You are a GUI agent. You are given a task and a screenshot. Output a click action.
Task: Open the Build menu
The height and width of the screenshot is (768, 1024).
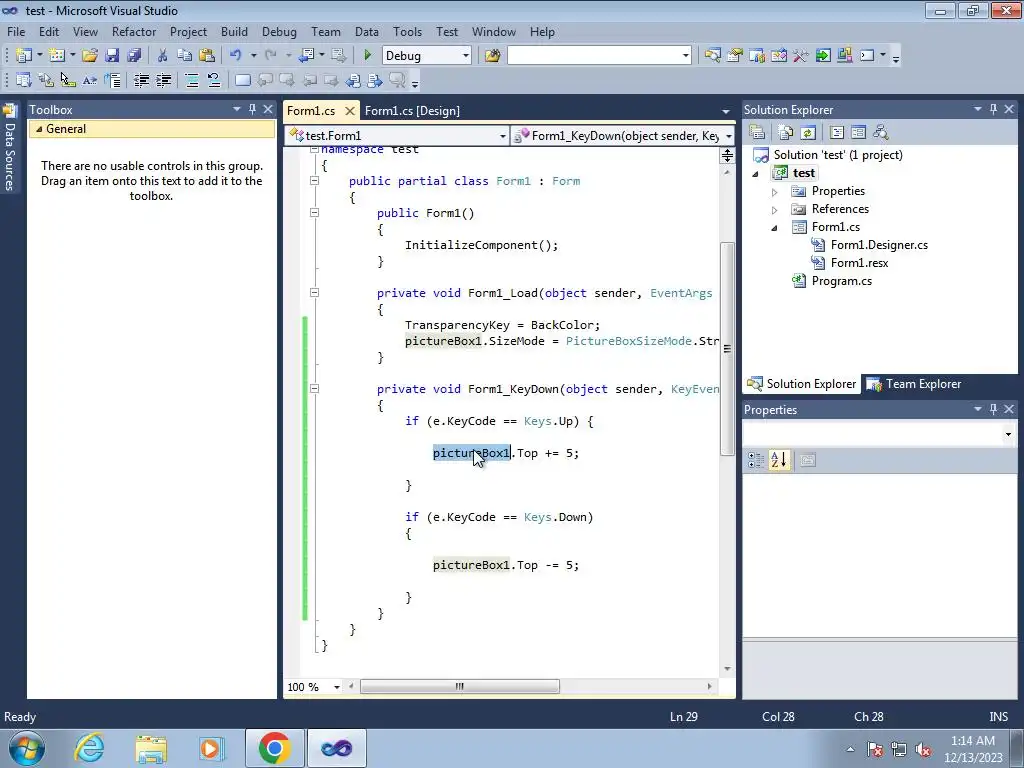pos(234,31)
